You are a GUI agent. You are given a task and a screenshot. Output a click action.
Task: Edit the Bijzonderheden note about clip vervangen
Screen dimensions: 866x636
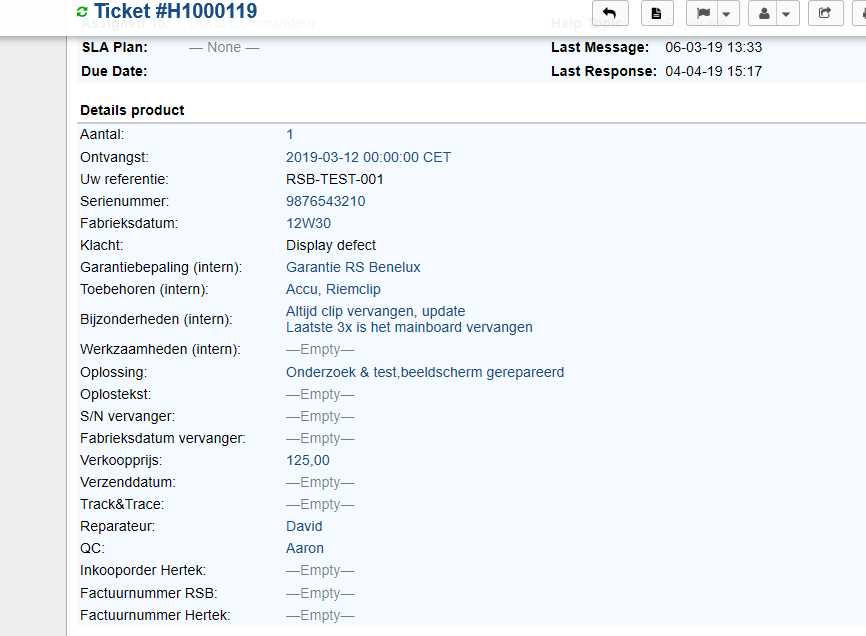pos(409,319)
